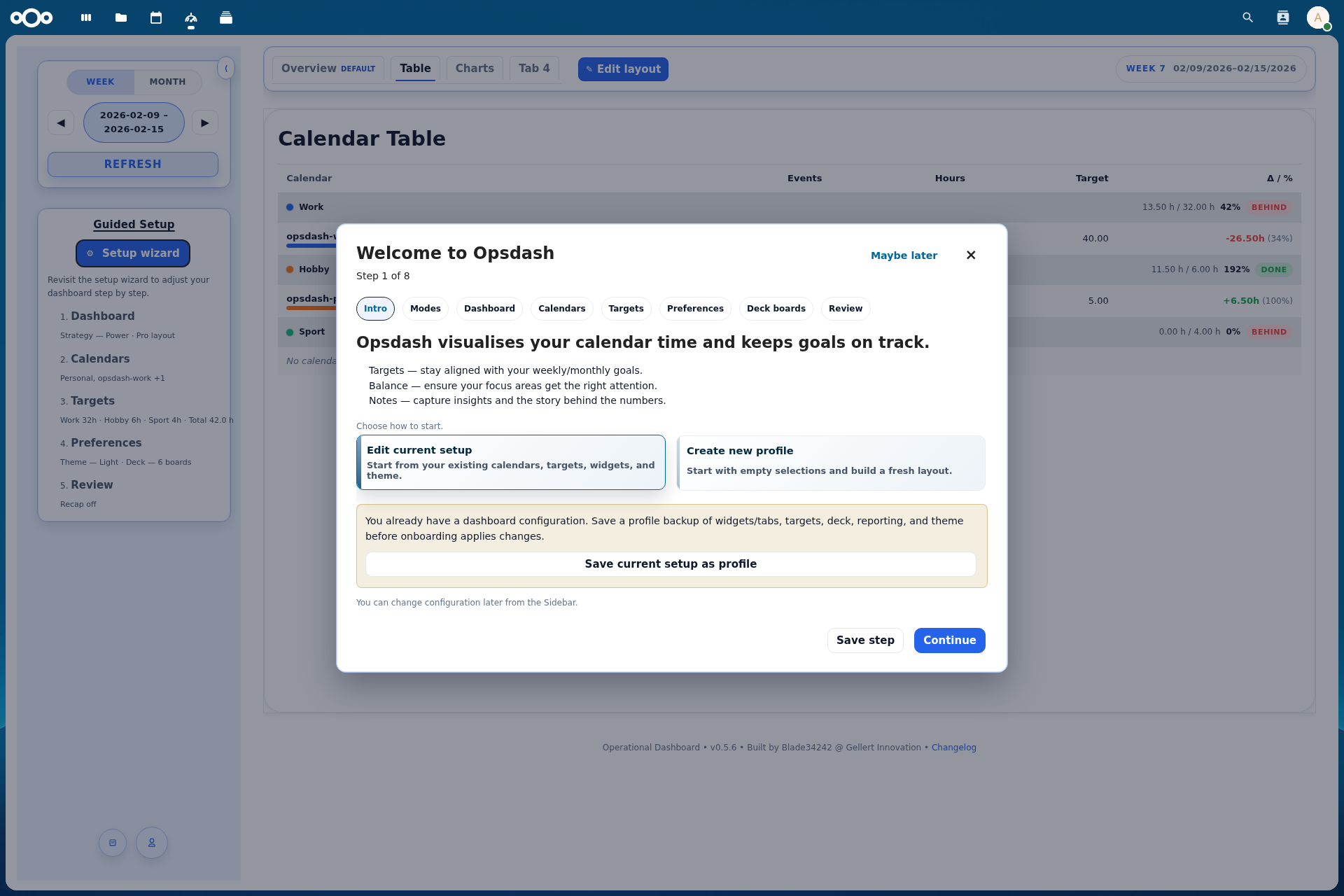The image size is (1344, 896).
Task: Select the Intro wizard step
Action: coord(375,309)
